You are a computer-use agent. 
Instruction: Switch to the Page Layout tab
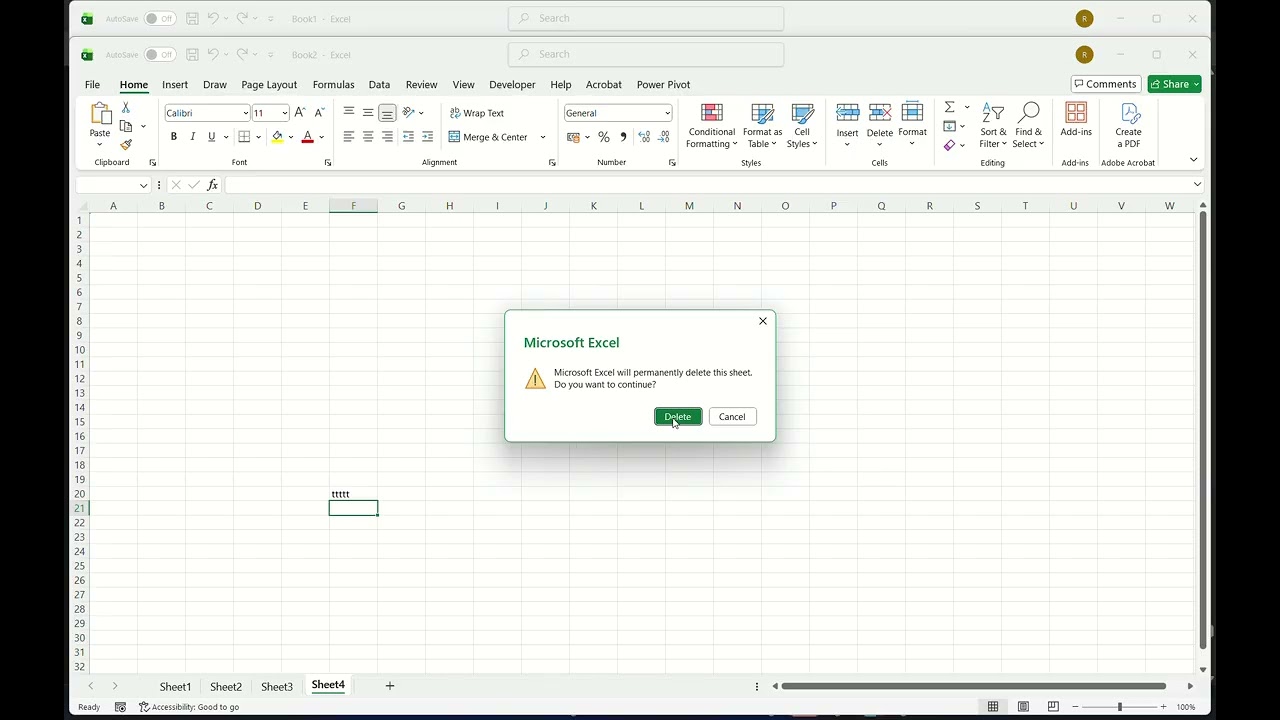(x=269, y=85)
